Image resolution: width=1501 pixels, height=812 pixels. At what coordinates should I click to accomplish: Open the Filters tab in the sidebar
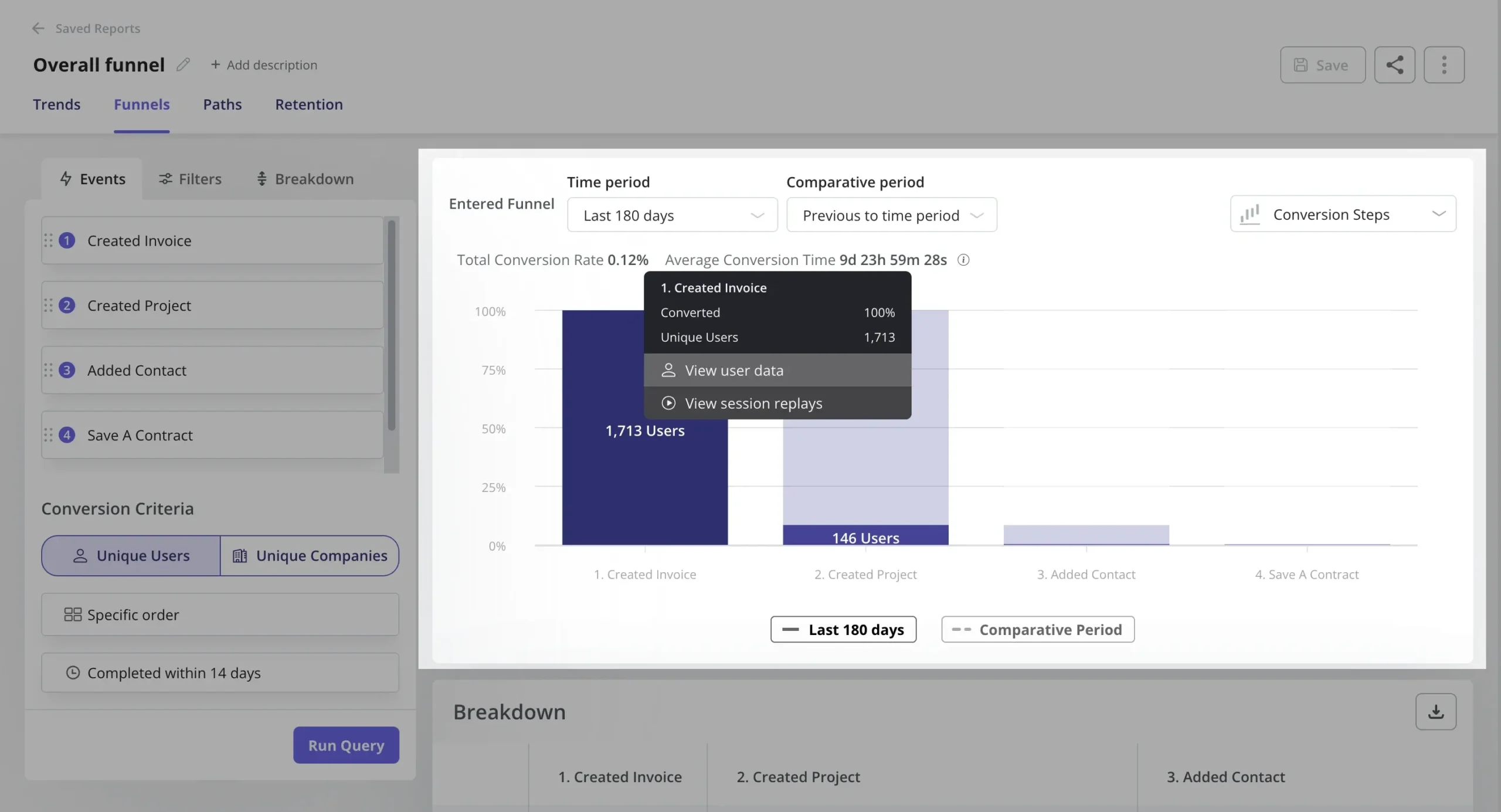coord(190,179)
